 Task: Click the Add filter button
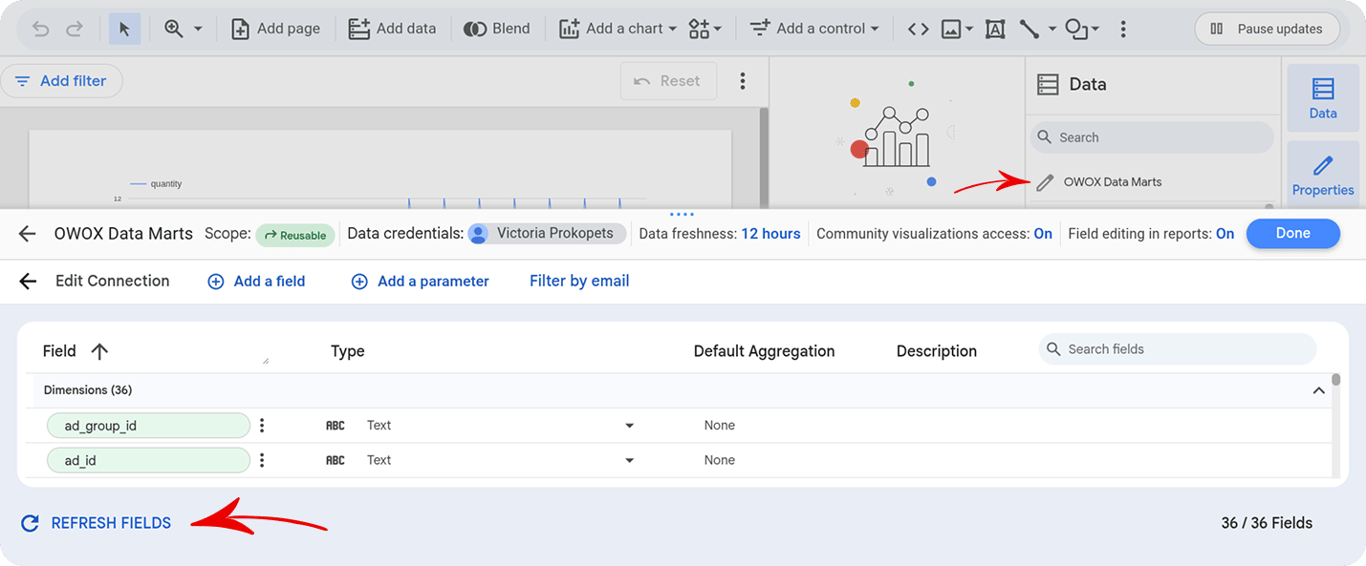62,81
